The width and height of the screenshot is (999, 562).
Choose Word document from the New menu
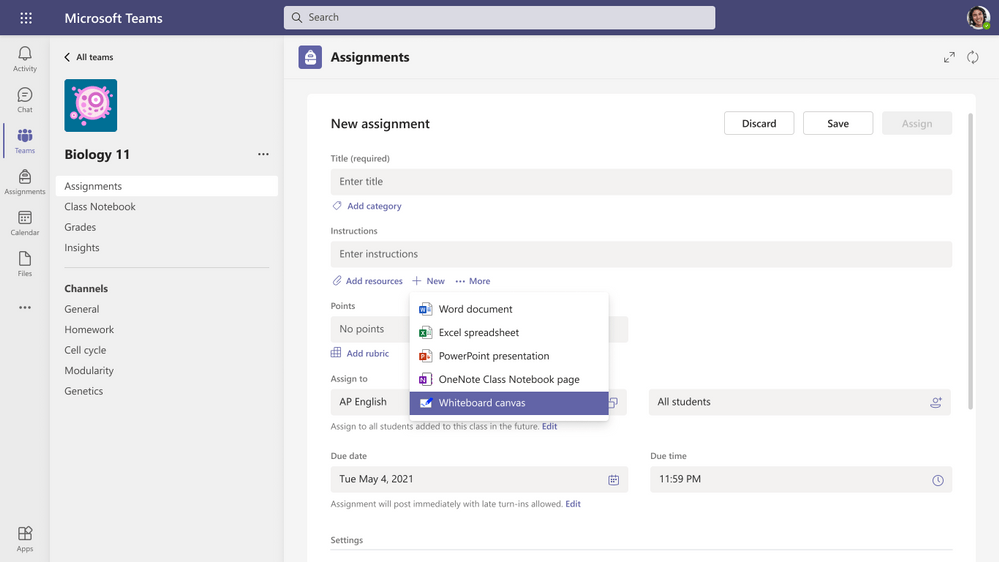(x=475, y=309)
